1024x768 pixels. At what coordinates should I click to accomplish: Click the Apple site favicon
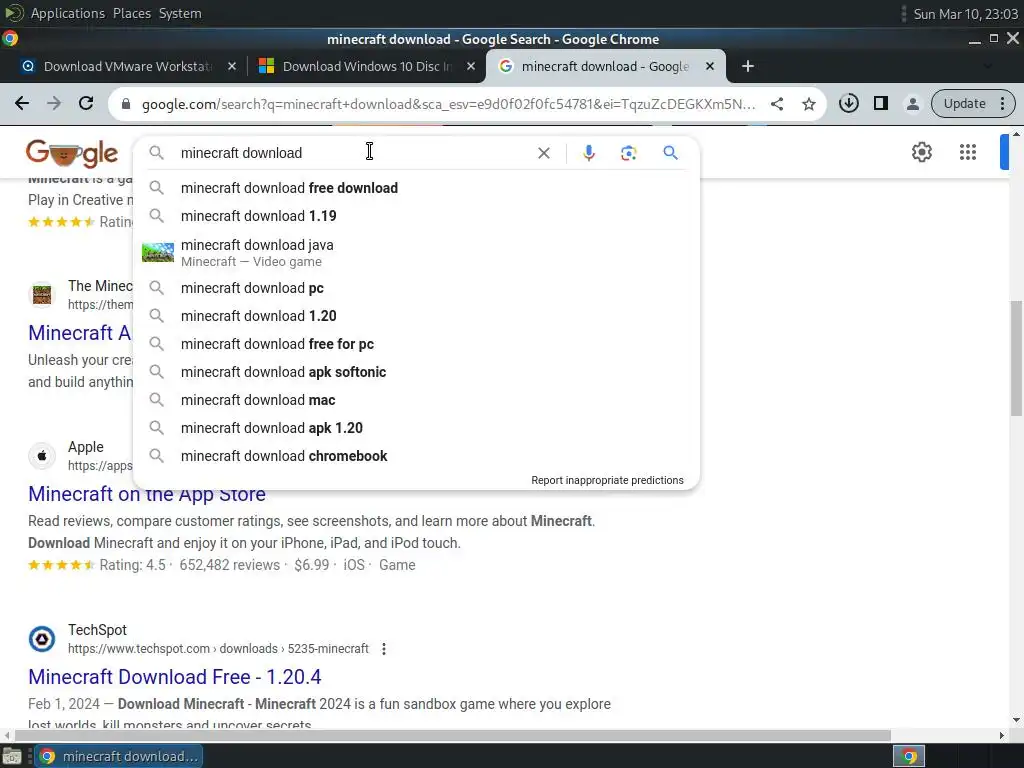pyautogui.click(x=42, y=456)
